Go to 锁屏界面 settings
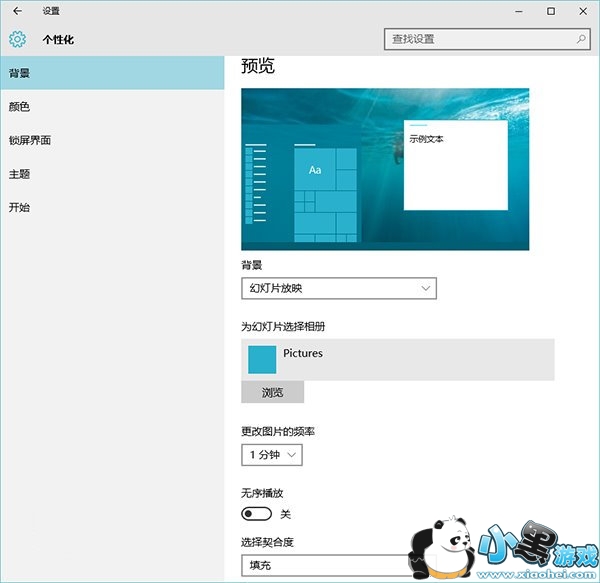 pyautogui.click(x=112, y=140)
